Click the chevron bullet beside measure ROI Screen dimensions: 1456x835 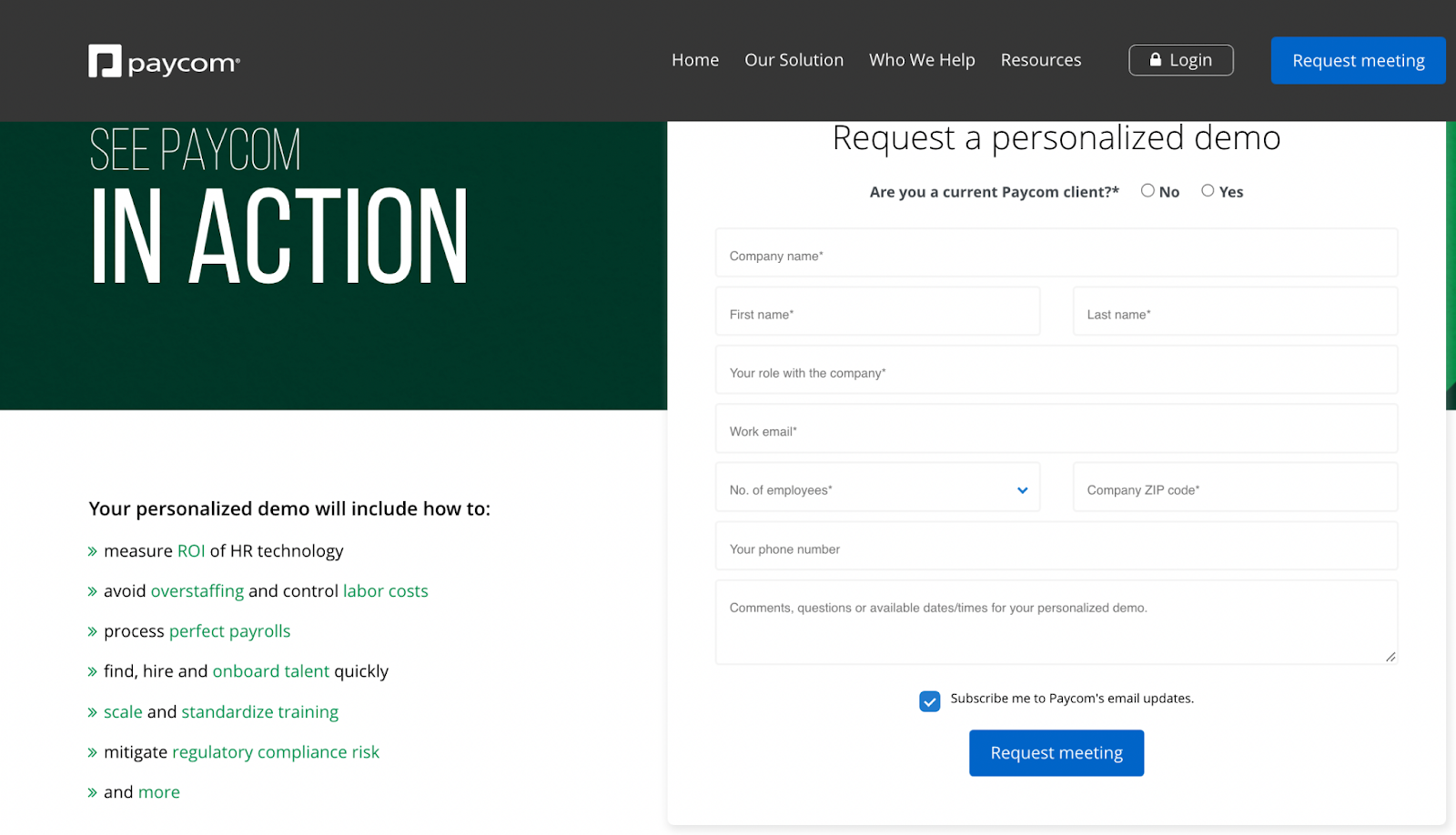pyautogui.click(x=92, y=551)
